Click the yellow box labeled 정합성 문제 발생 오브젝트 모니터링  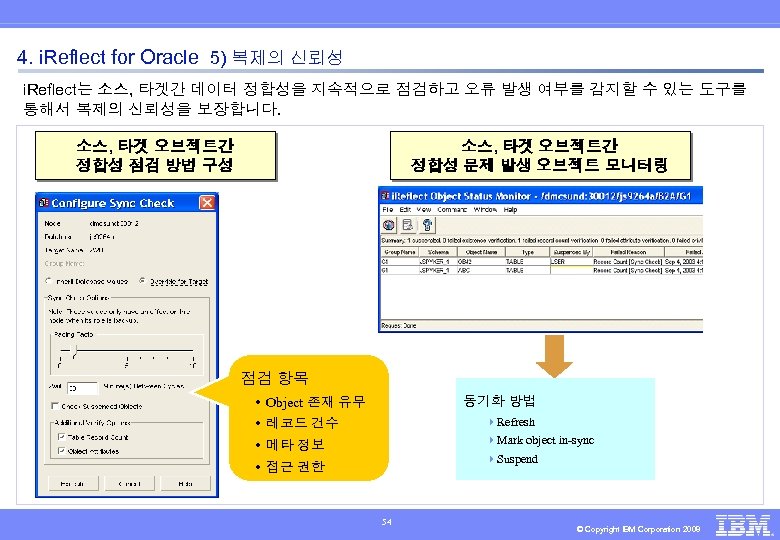point(540,155)
